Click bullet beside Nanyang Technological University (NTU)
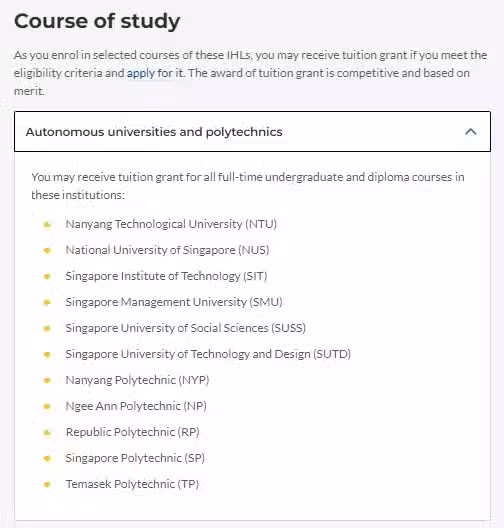Viewport: 504px width, 528px height. point(47,224)
